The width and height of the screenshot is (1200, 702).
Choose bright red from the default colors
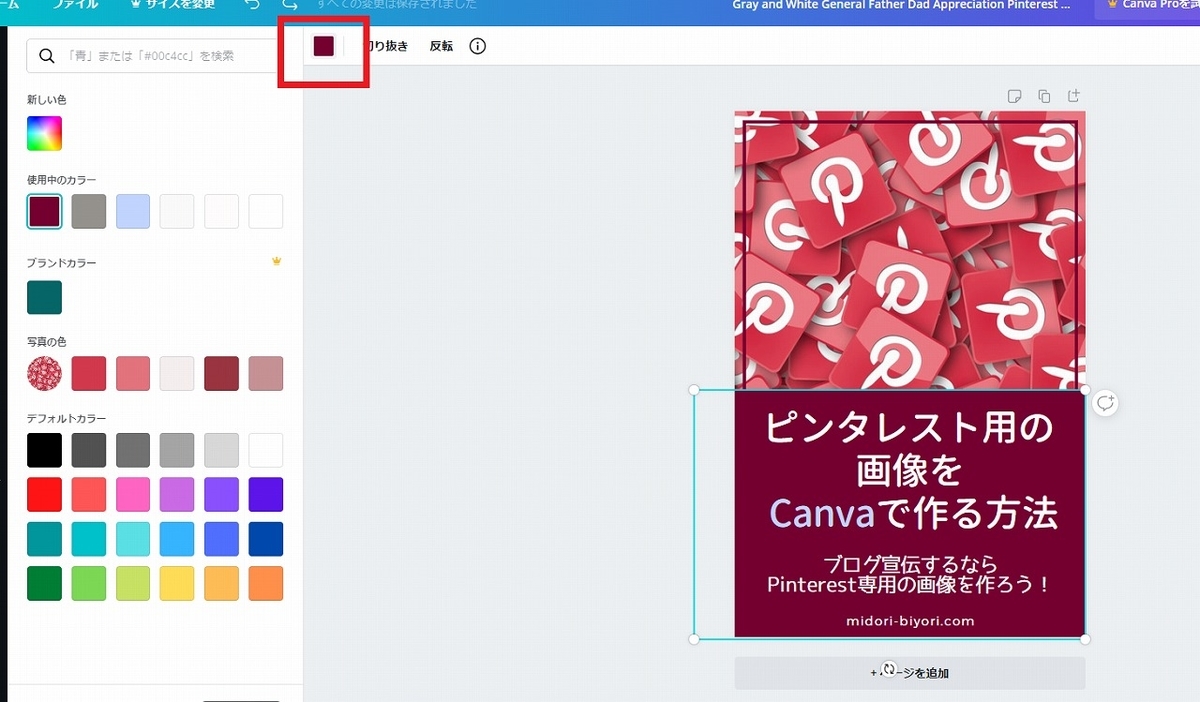44,494
